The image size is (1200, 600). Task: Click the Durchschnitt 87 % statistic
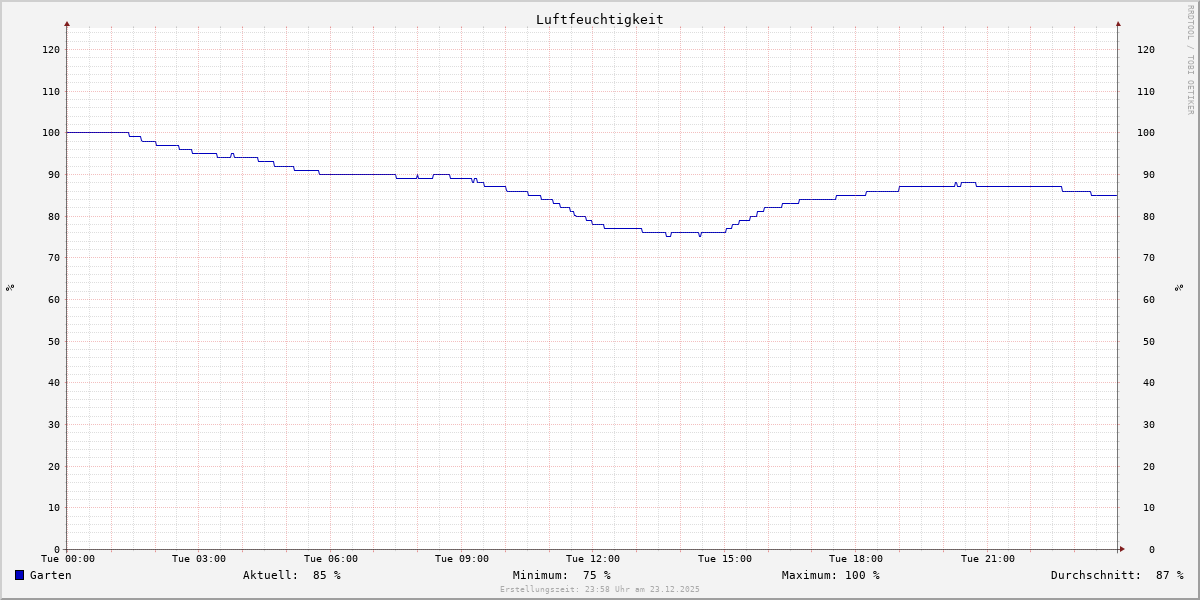(1116, 575)
